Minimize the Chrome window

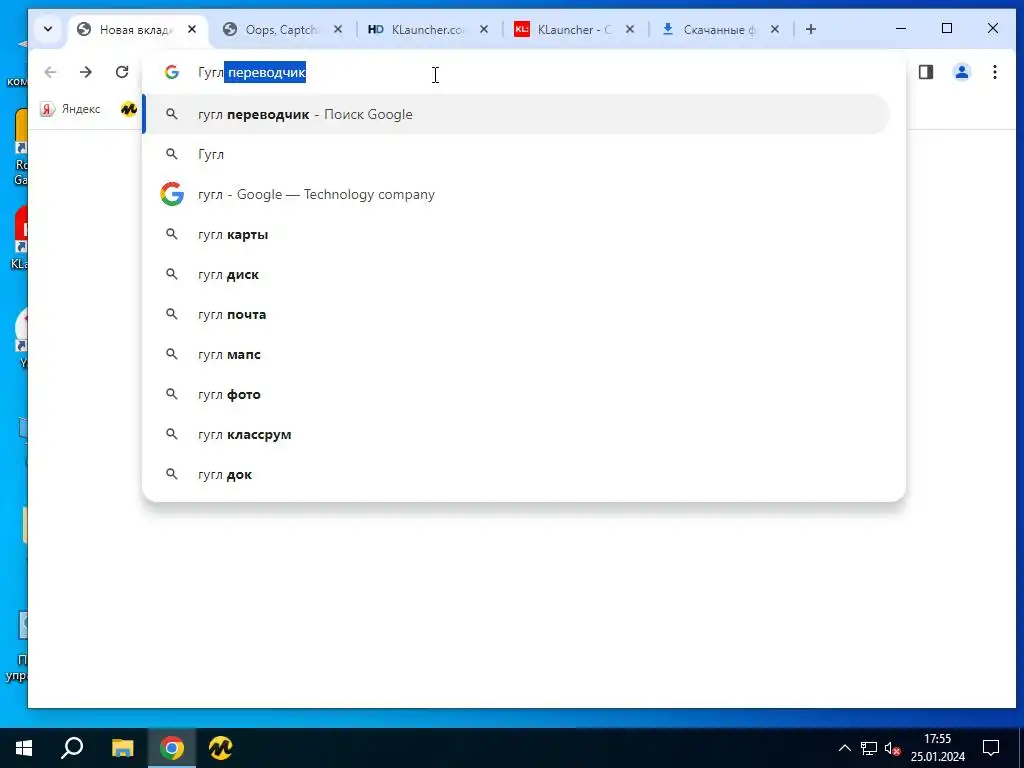coord(901,29)
